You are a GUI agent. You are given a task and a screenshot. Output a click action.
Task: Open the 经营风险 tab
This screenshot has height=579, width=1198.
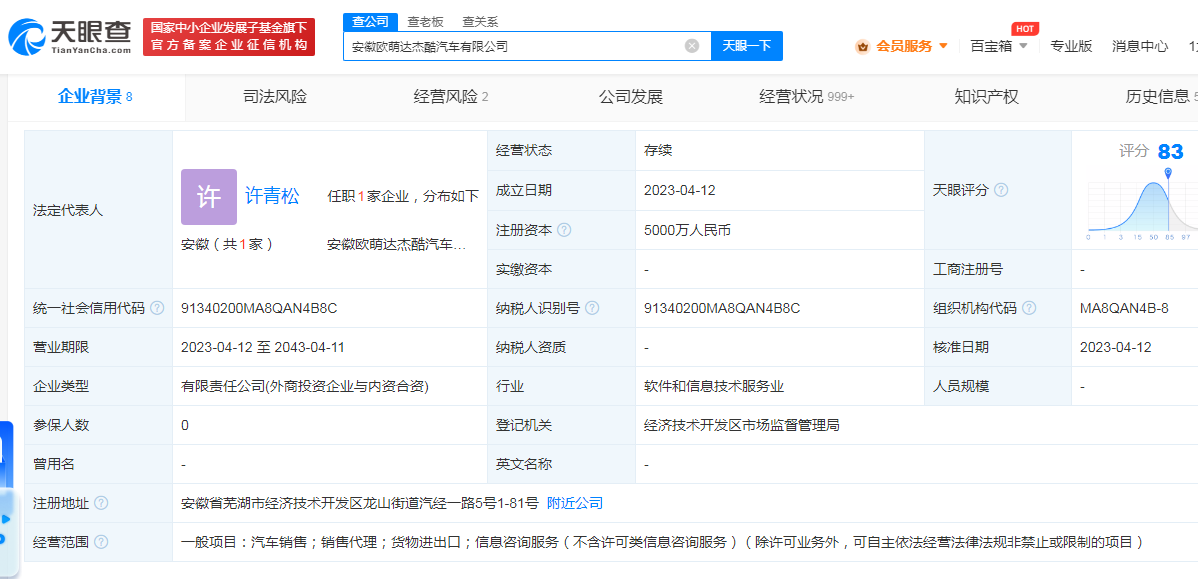click(451, 97)
